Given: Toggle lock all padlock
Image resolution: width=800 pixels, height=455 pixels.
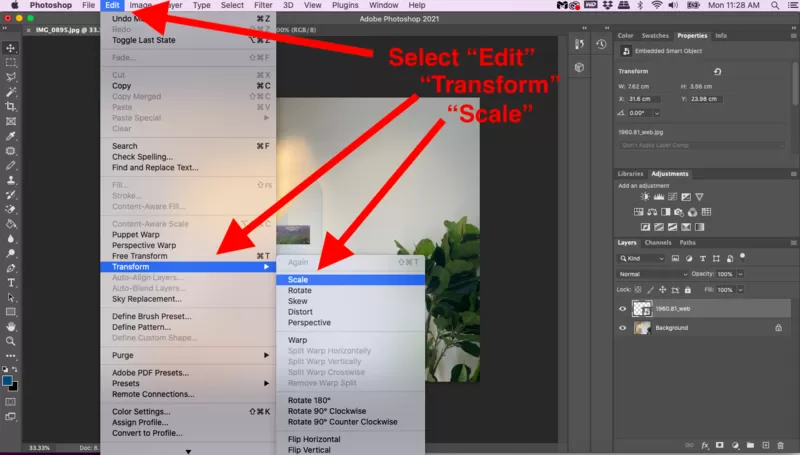Looking at the screenshot, I should click(688, 290).
